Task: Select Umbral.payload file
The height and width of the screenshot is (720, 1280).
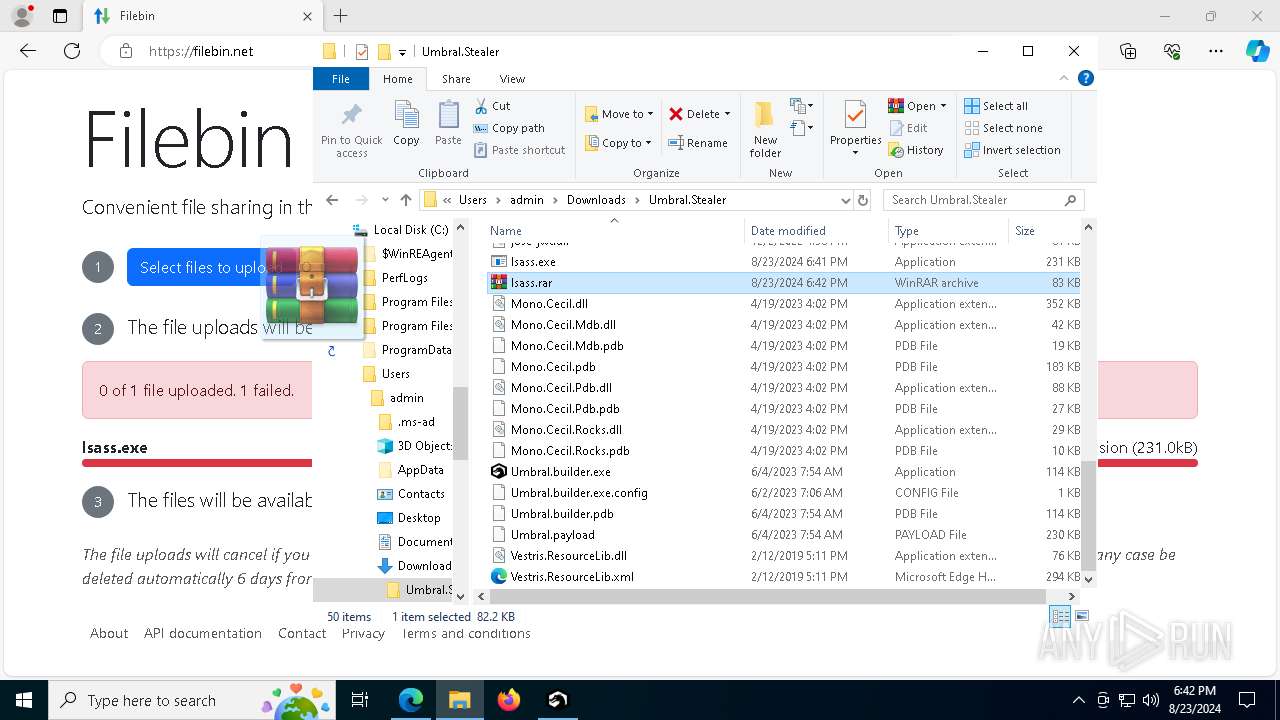Action: click(552, 535)
